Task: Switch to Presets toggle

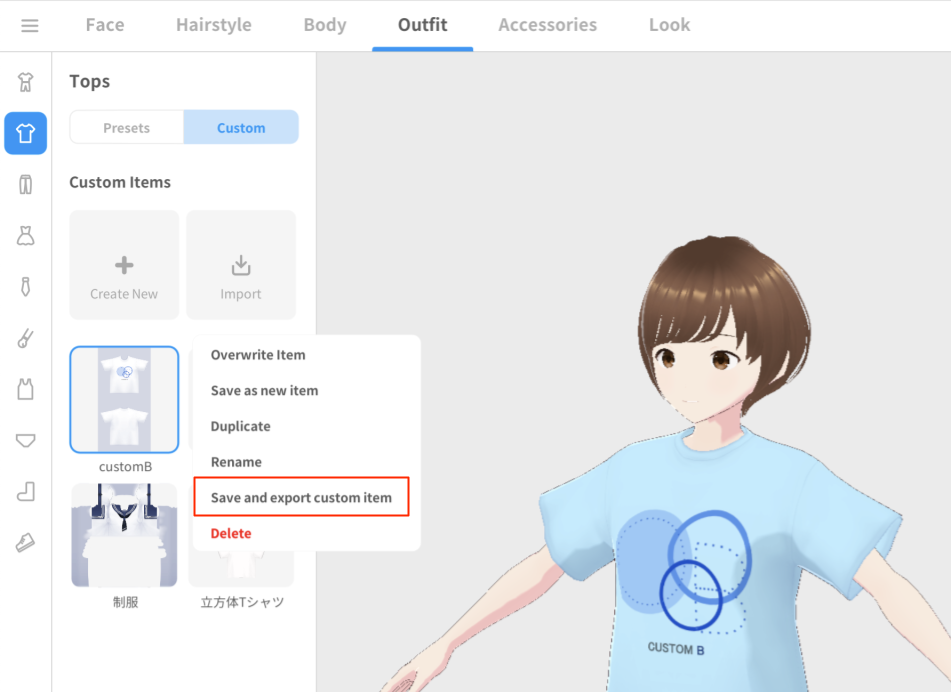Action: click(127, 127)
